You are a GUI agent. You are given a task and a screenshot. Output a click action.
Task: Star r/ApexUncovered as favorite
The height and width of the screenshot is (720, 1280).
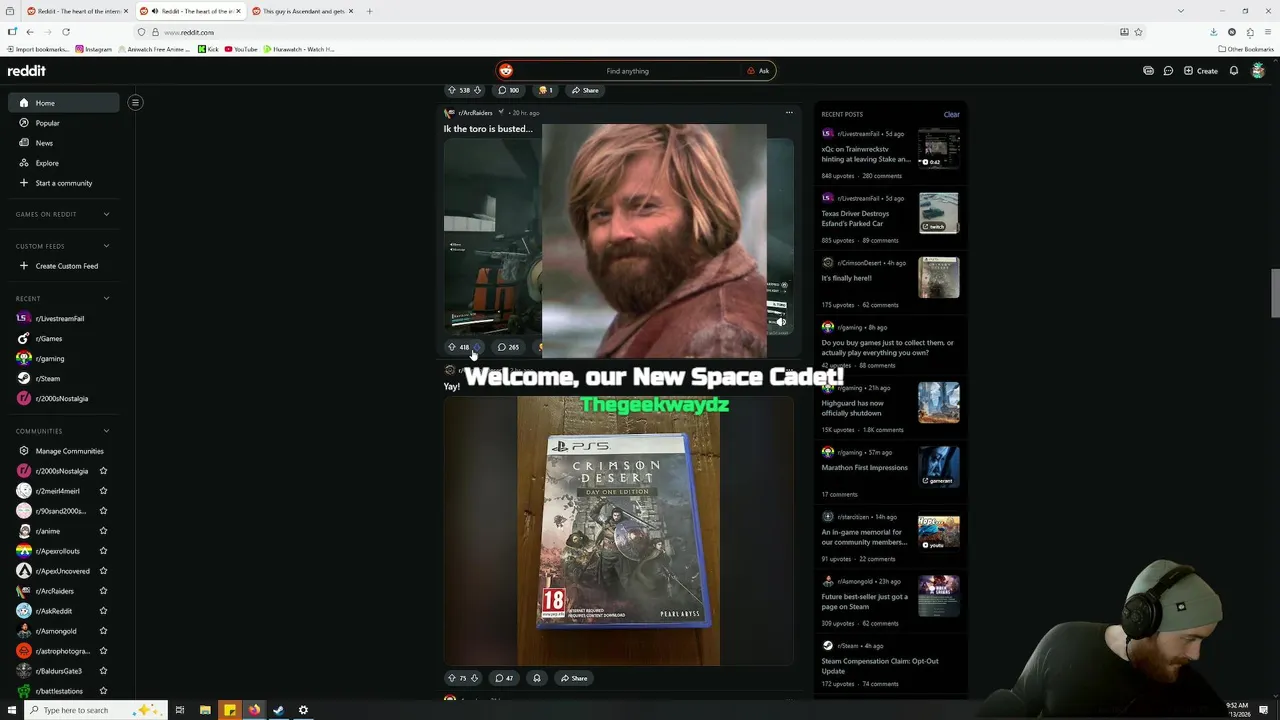click(x=103, y=571)
